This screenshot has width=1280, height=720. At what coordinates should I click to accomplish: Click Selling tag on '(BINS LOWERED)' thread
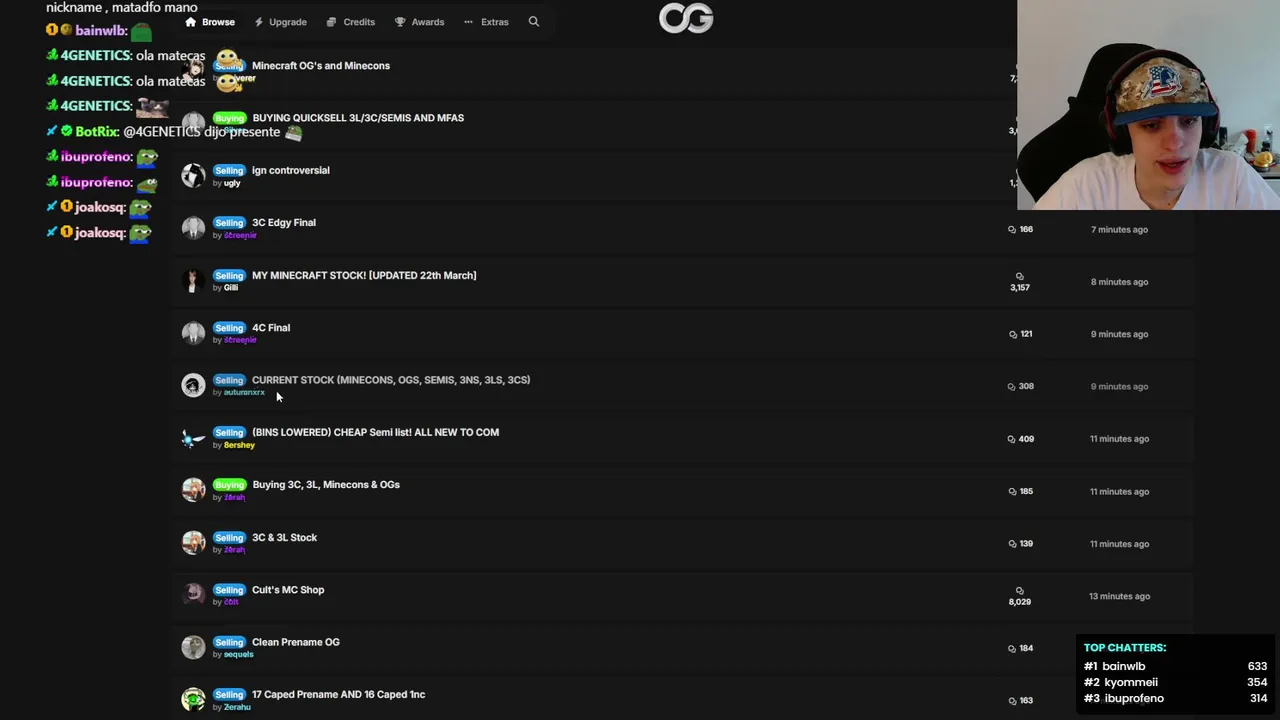(229, 433)
